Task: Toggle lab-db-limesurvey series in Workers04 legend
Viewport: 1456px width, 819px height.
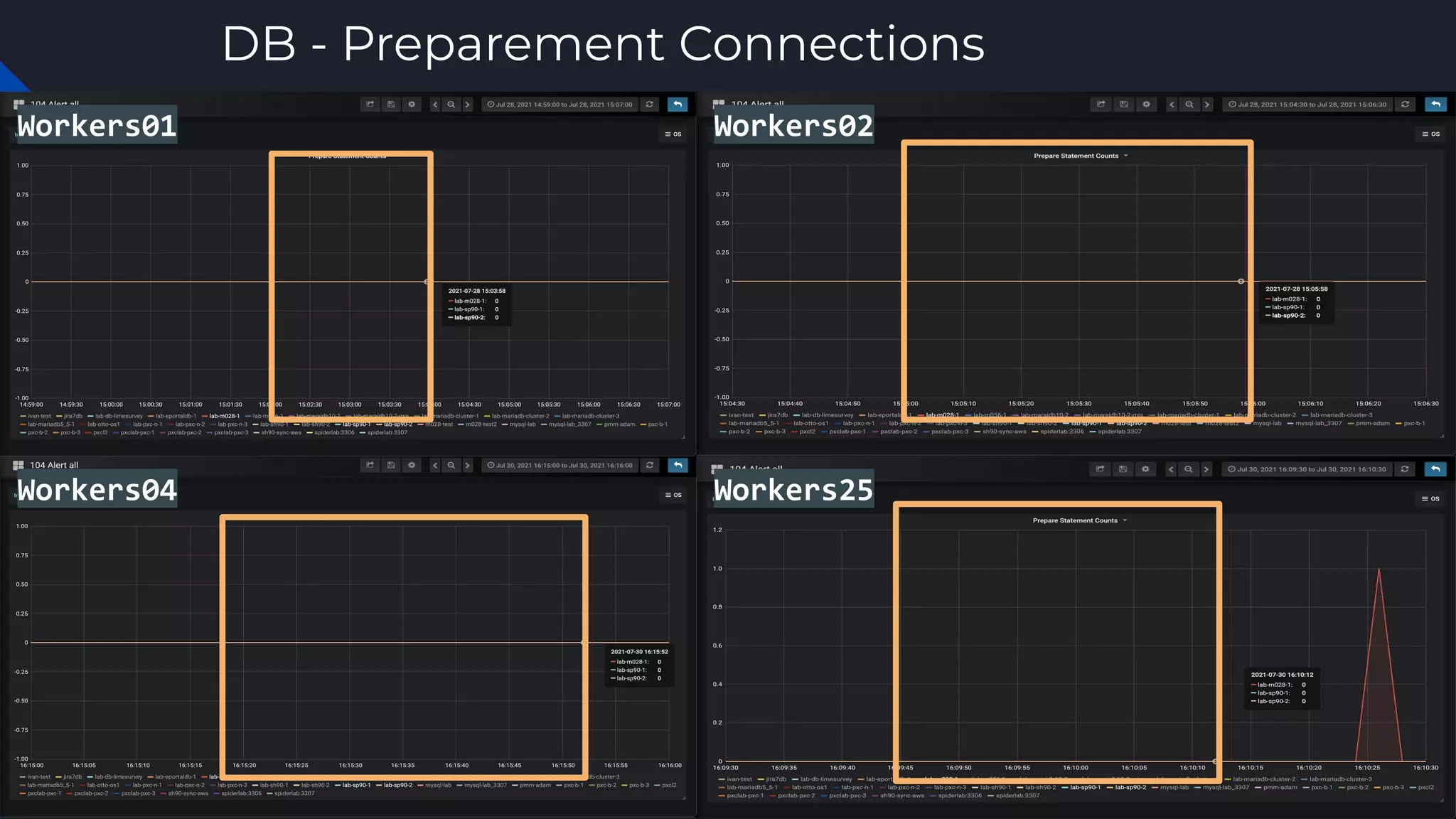Action: 114,777
